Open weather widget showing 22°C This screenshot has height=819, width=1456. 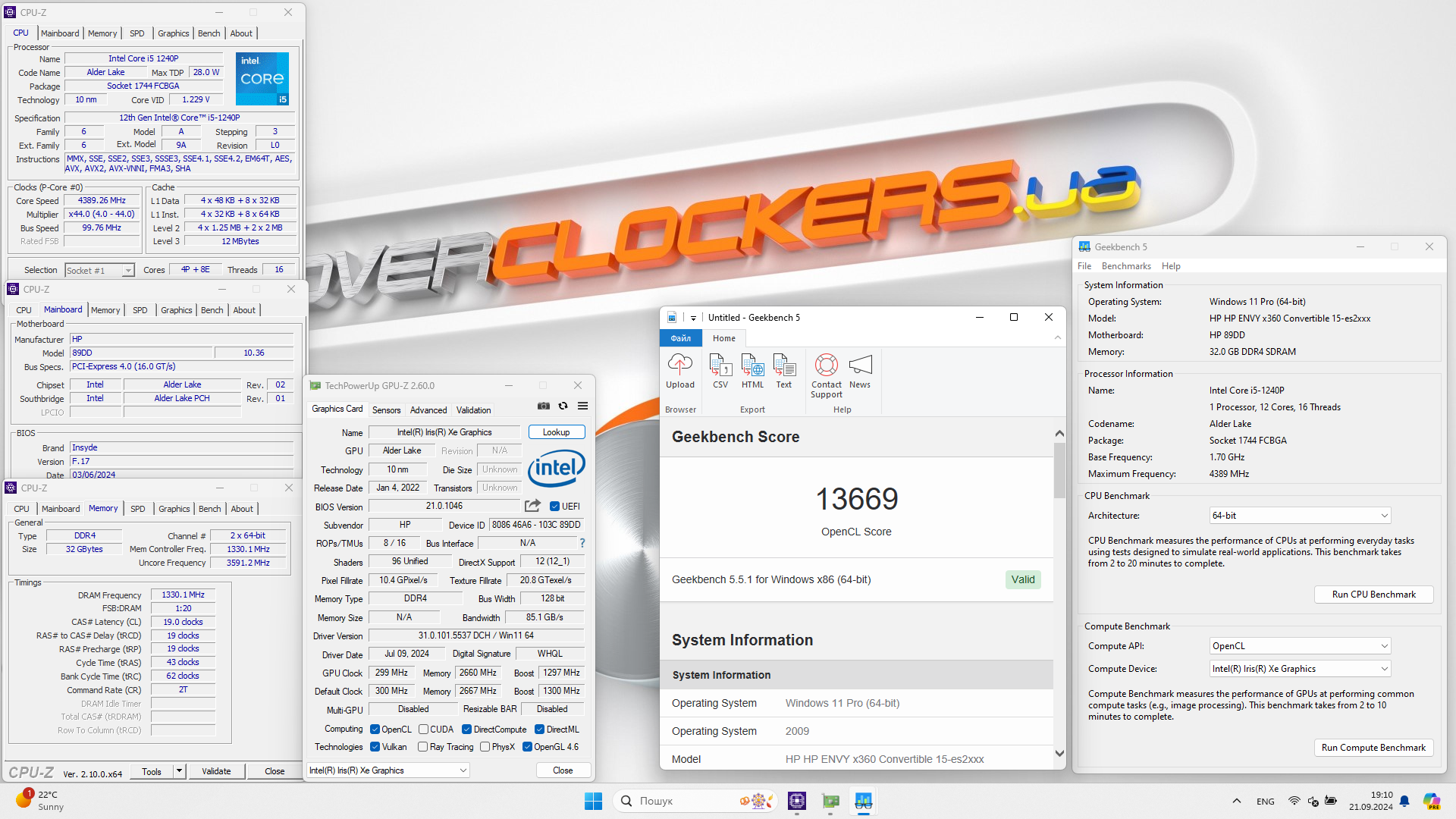39,801
